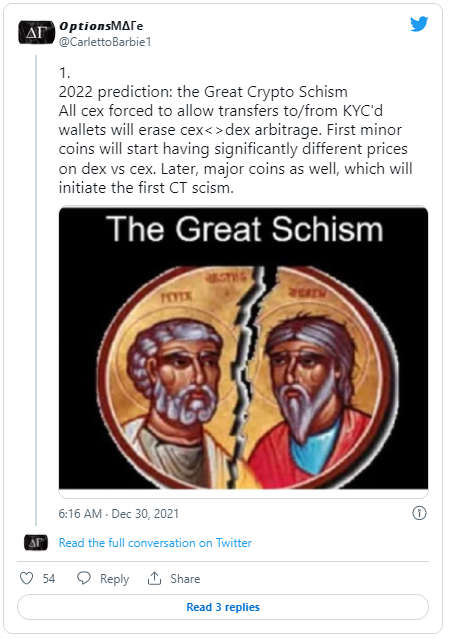Click the Reply label text
The image size is (449, 639).
pyautogui.click(x=114, y=579)
